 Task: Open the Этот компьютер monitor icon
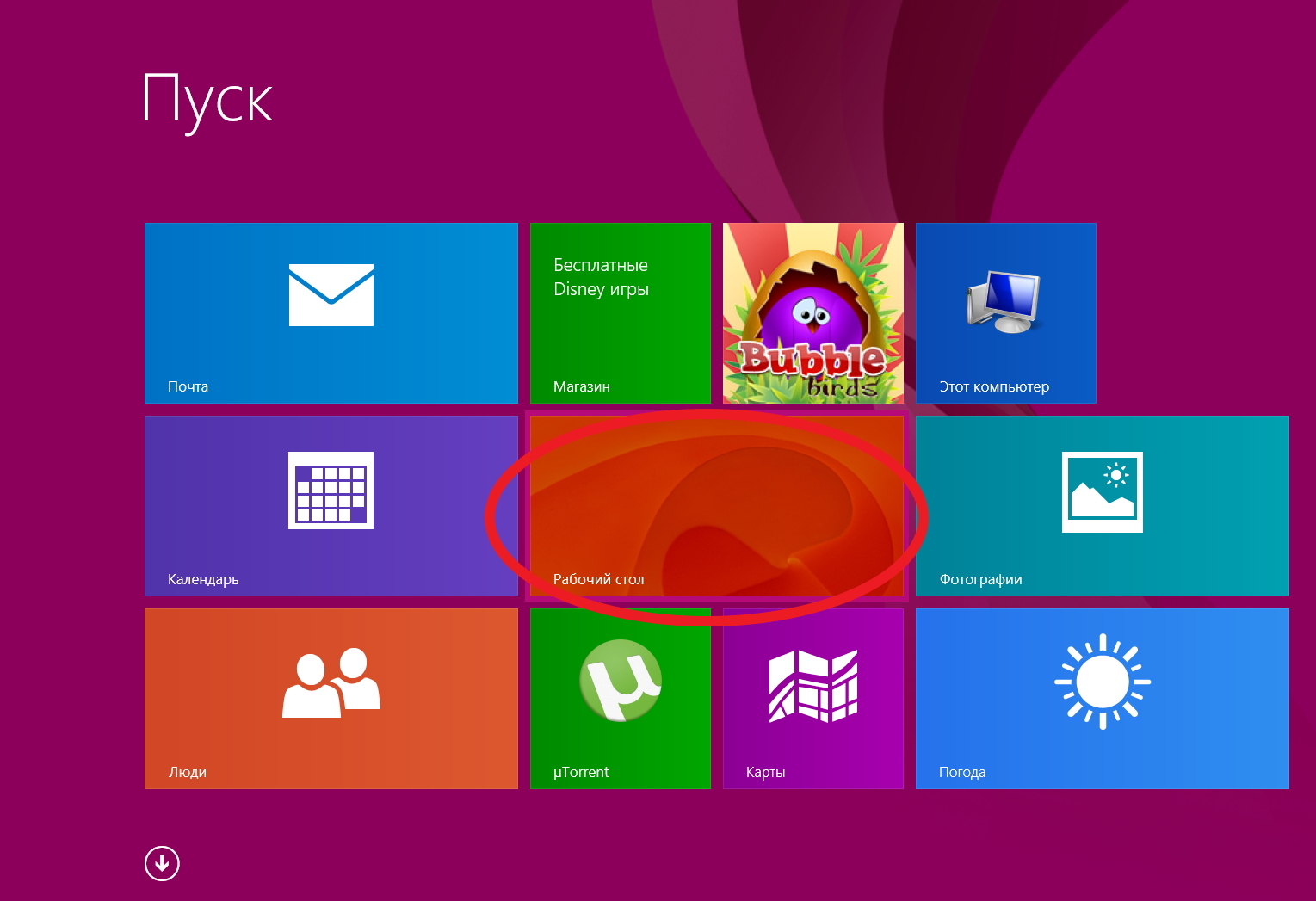pyautogui.click(x=1004, y=301)
